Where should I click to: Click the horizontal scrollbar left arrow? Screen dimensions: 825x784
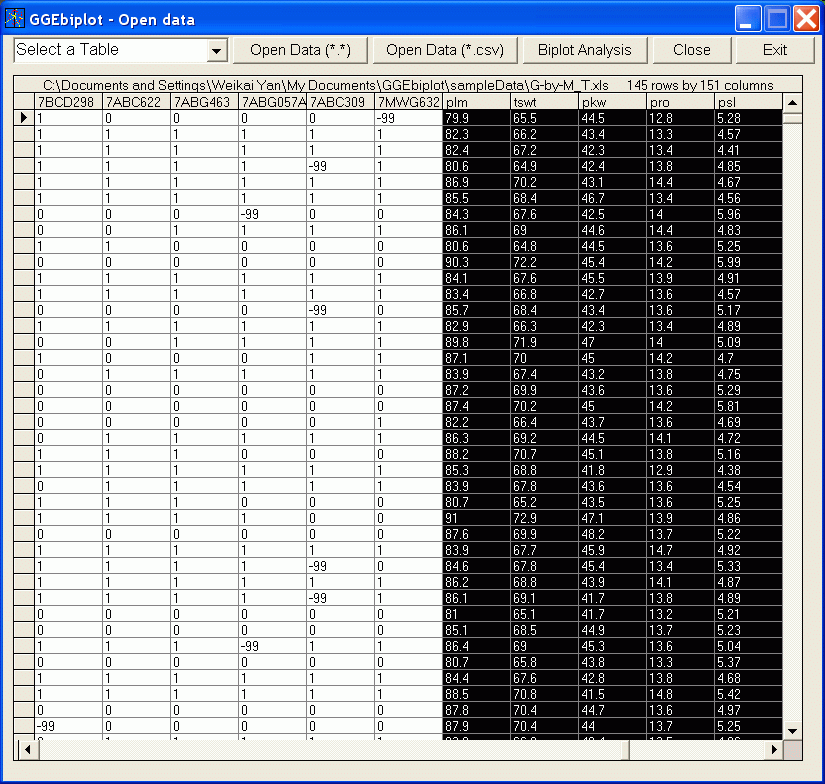point(26,749)
